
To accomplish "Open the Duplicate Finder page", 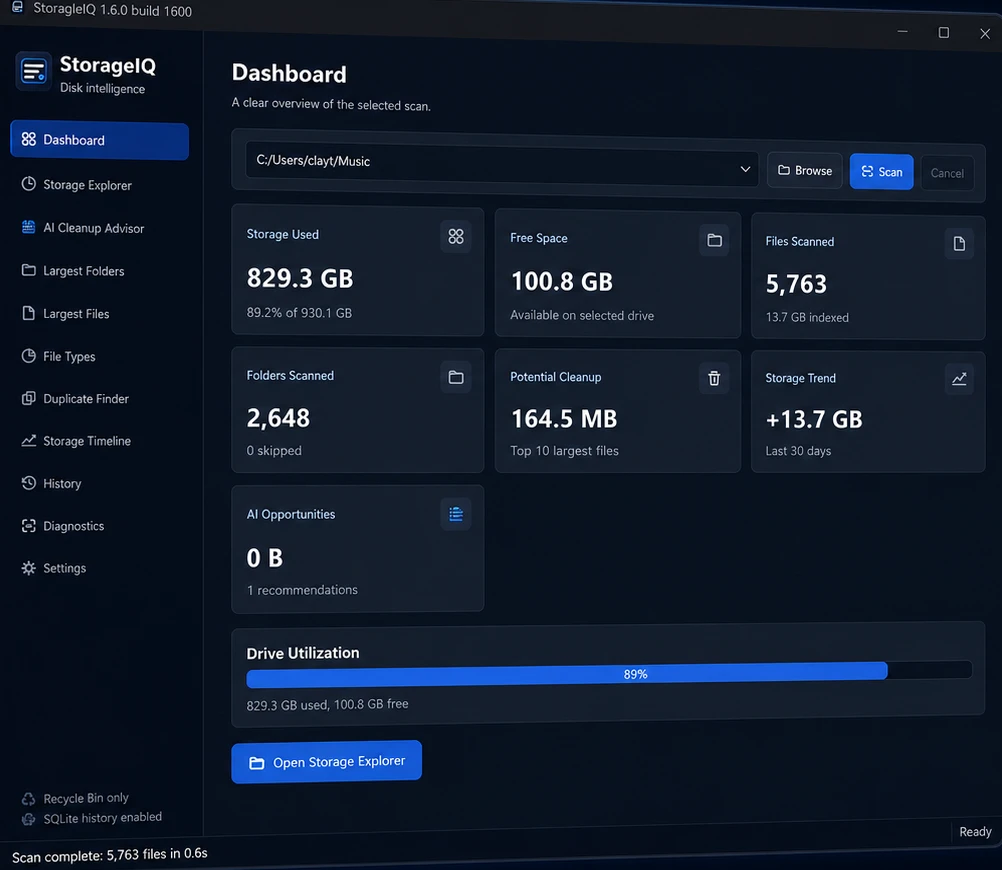I will point(100,398).
